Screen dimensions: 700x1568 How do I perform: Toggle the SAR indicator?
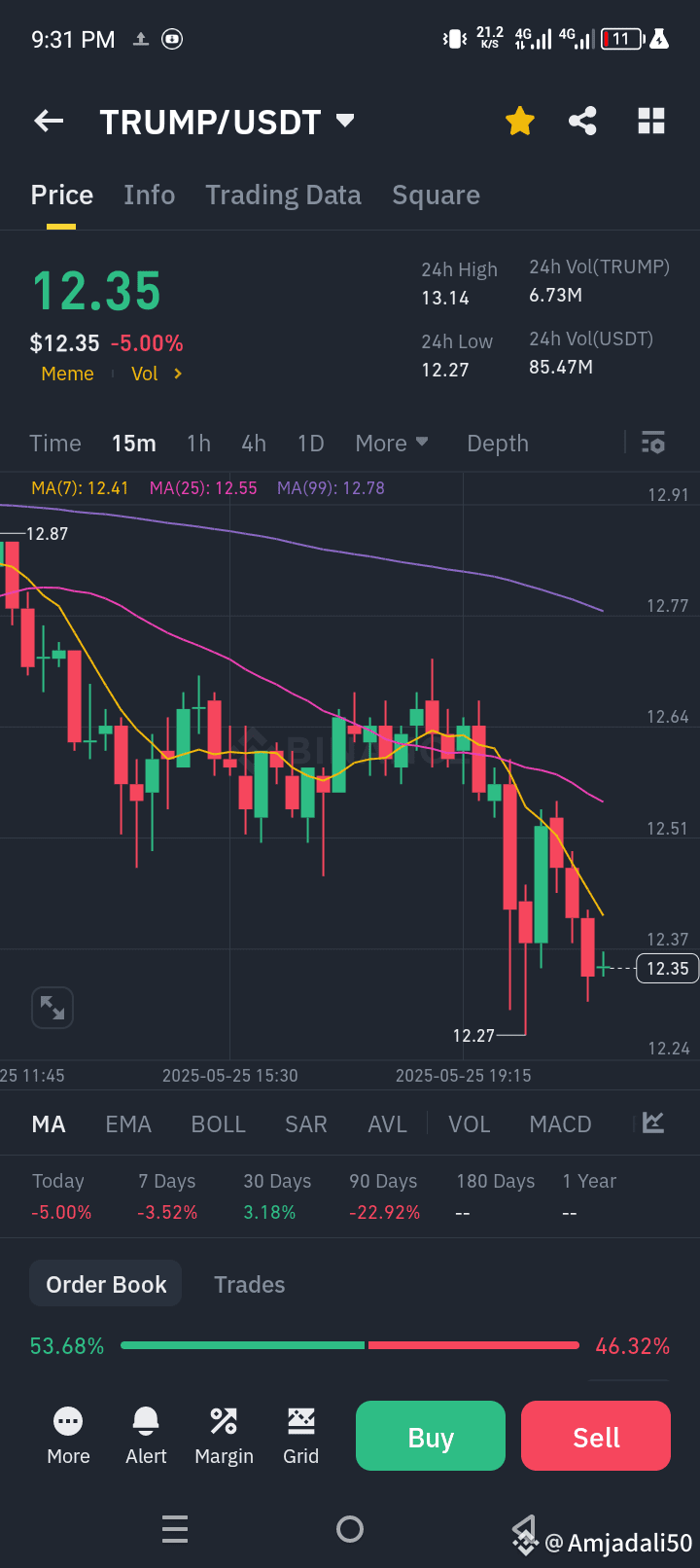pos(305,1124)
